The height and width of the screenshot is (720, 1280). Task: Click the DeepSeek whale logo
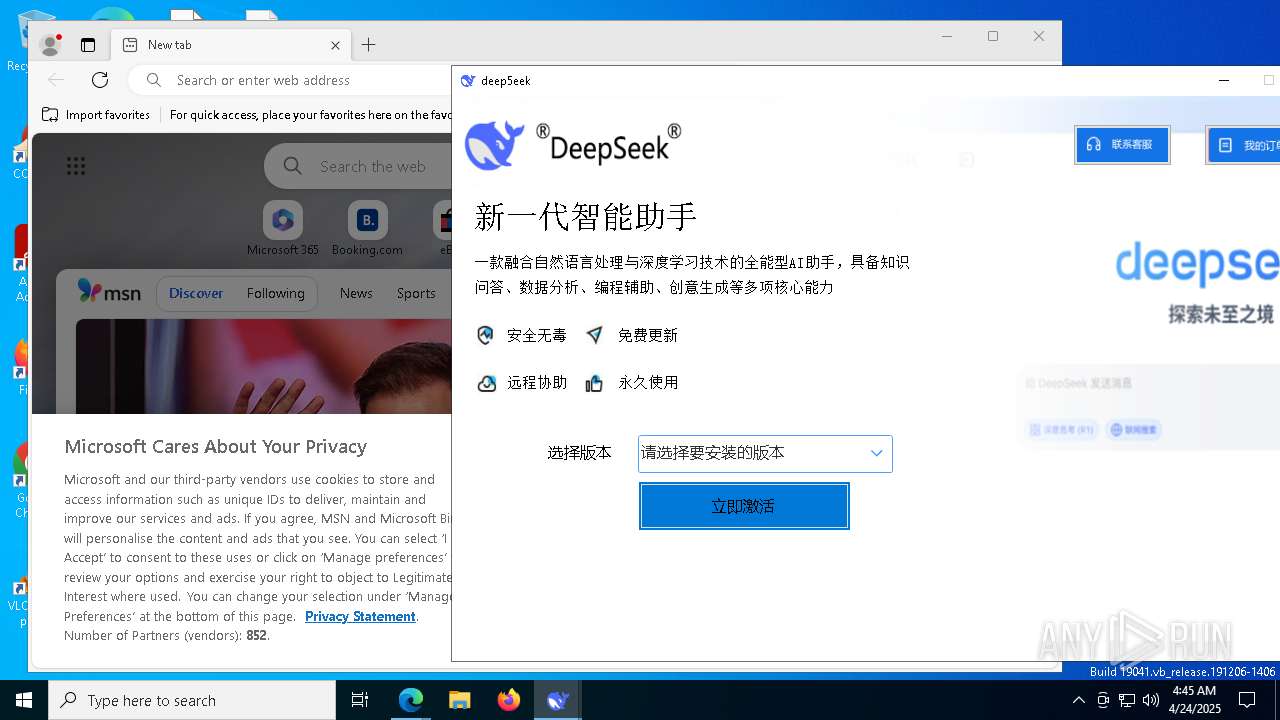pyautogui.click(x=495, y=145)
